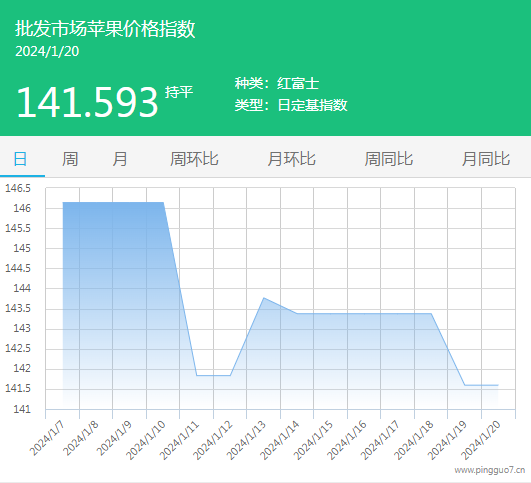Click the 种类: 红富士 label
The height and width of the screenshot is (483, 531).
click(x=277, y=83)
